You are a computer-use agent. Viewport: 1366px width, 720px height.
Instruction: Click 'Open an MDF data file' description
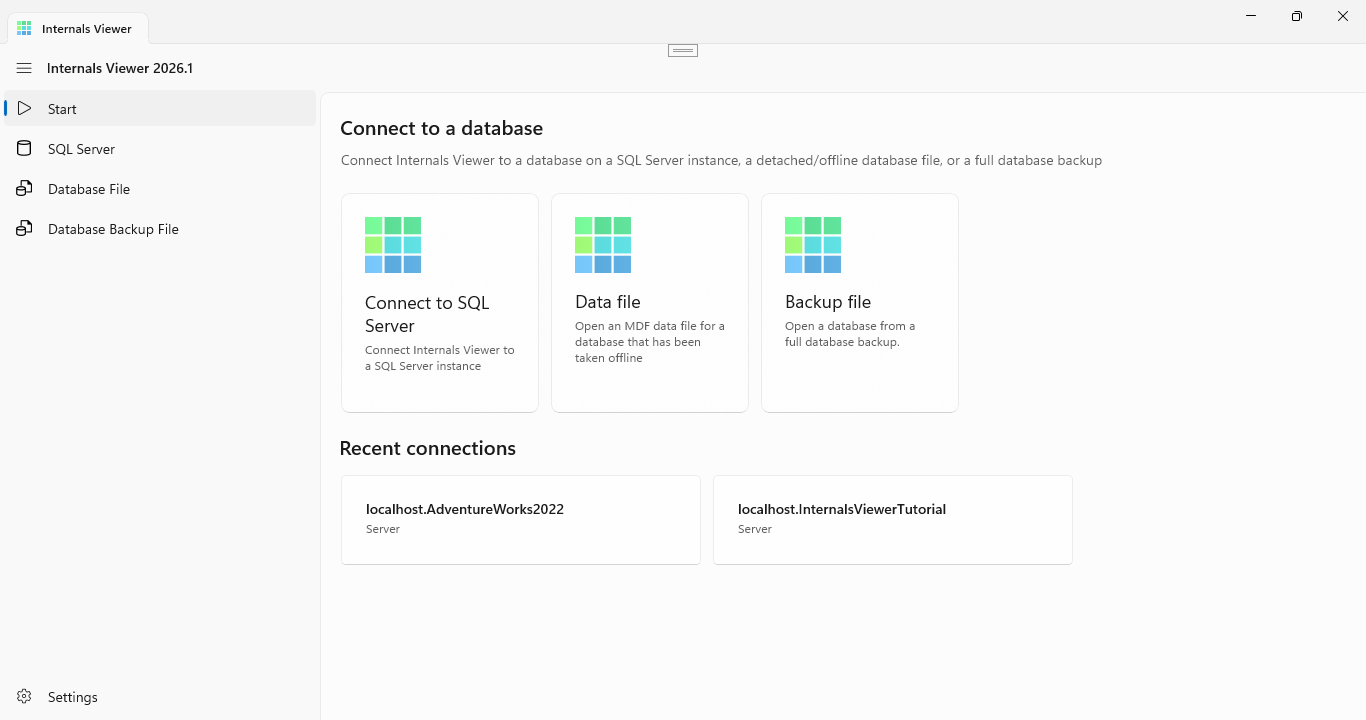650,342
